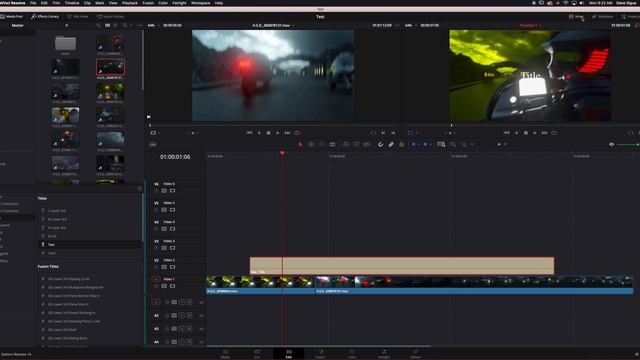The image size is (640, 360).
Task: Open the source viewer mode dropdown
Action: point(154,133)
